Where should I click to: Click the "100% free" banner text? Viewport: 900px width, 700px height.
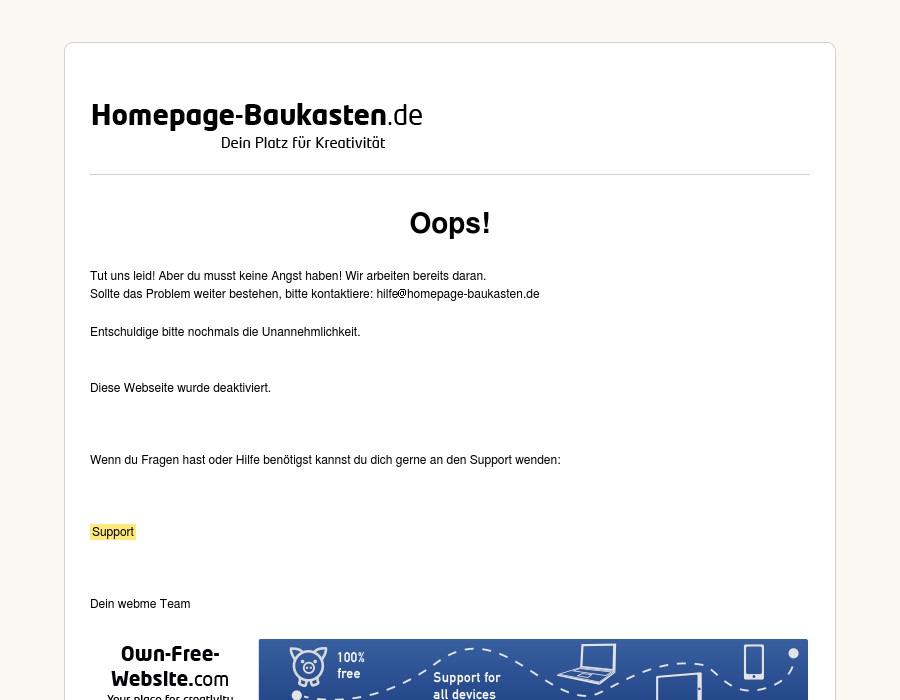tap(351, 665)
